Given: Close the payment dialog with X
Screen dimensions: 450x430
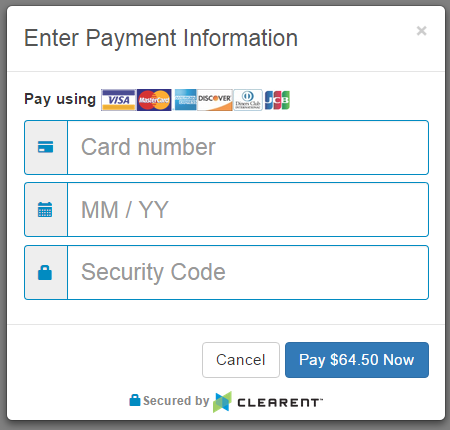Looking at the screenshot, I should (422, 31).
